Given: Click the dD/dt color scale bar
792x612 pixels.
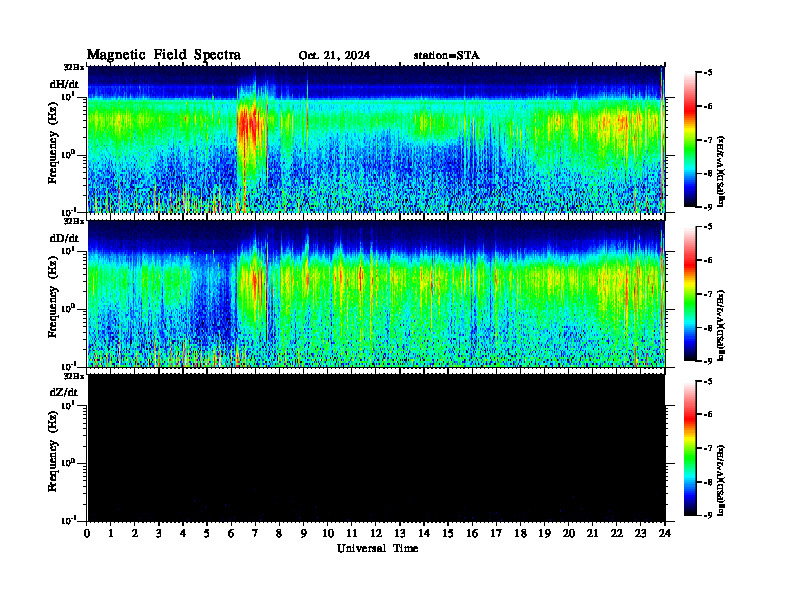Looking at the screenshot, I should (690, 294).
